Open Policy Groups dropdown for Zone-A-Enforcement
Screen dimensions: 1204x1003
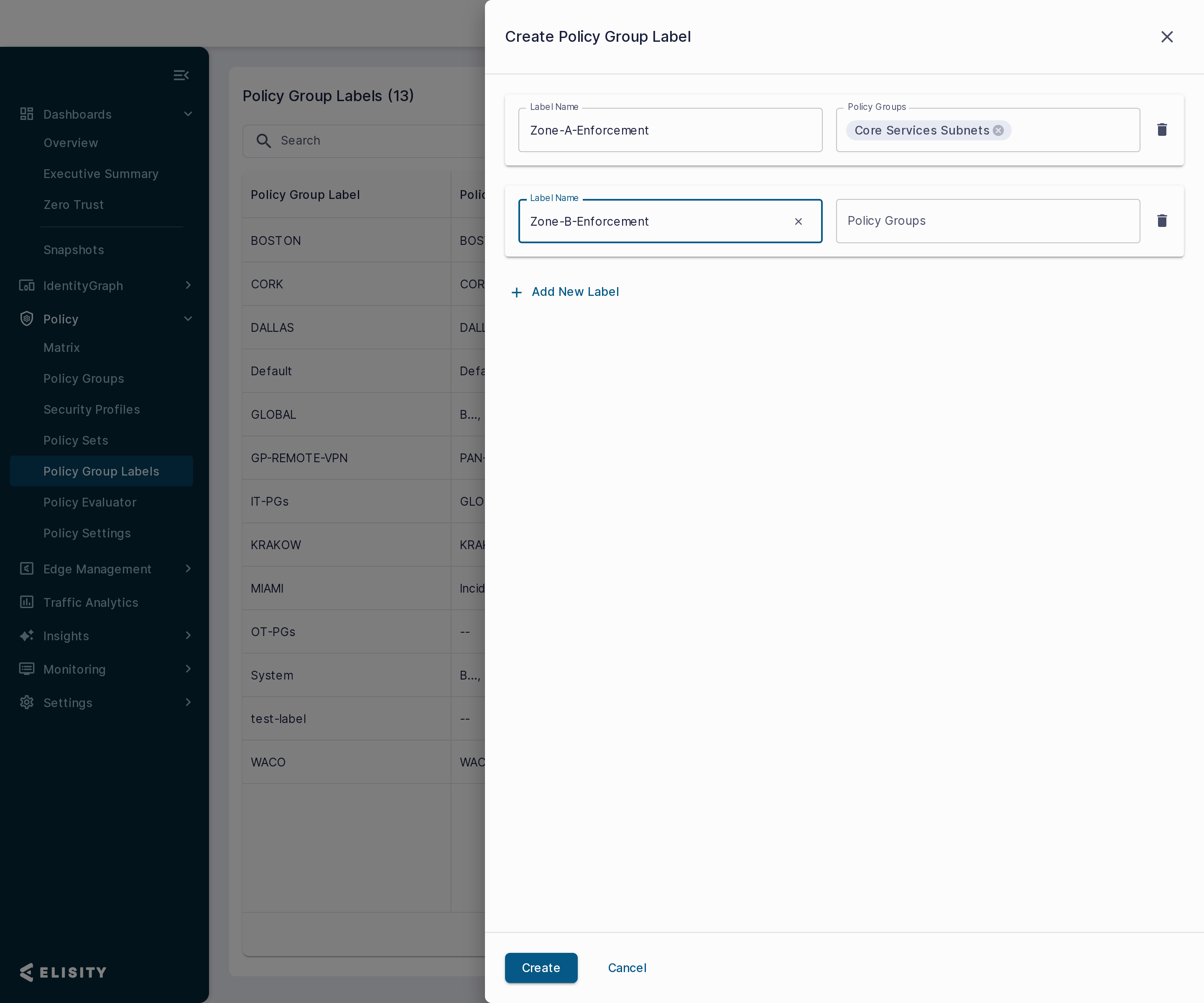point(988,130)
